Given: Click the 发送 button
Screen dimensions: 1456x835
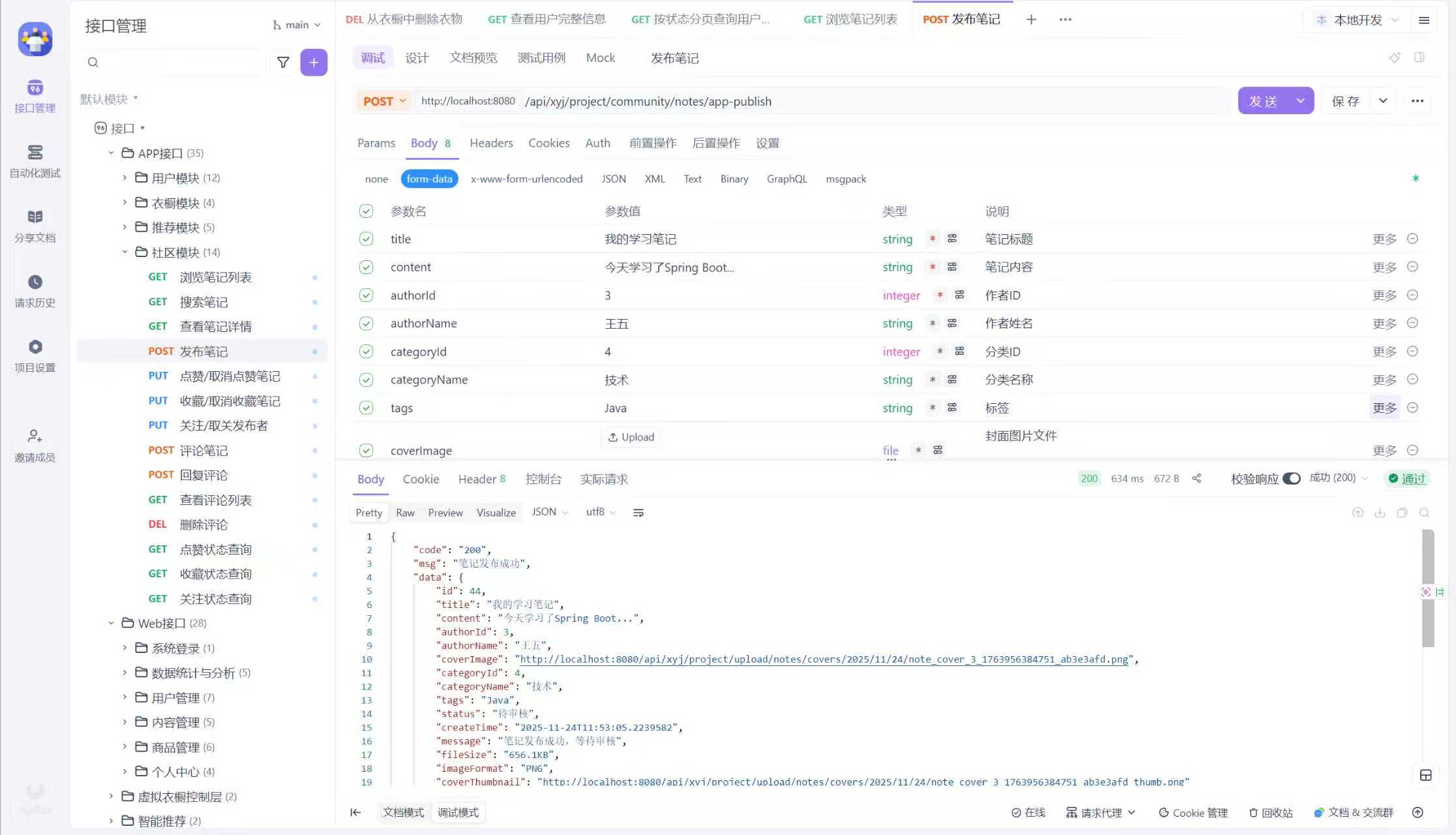Looking at the screenshot, I should tap(1263, 101).
